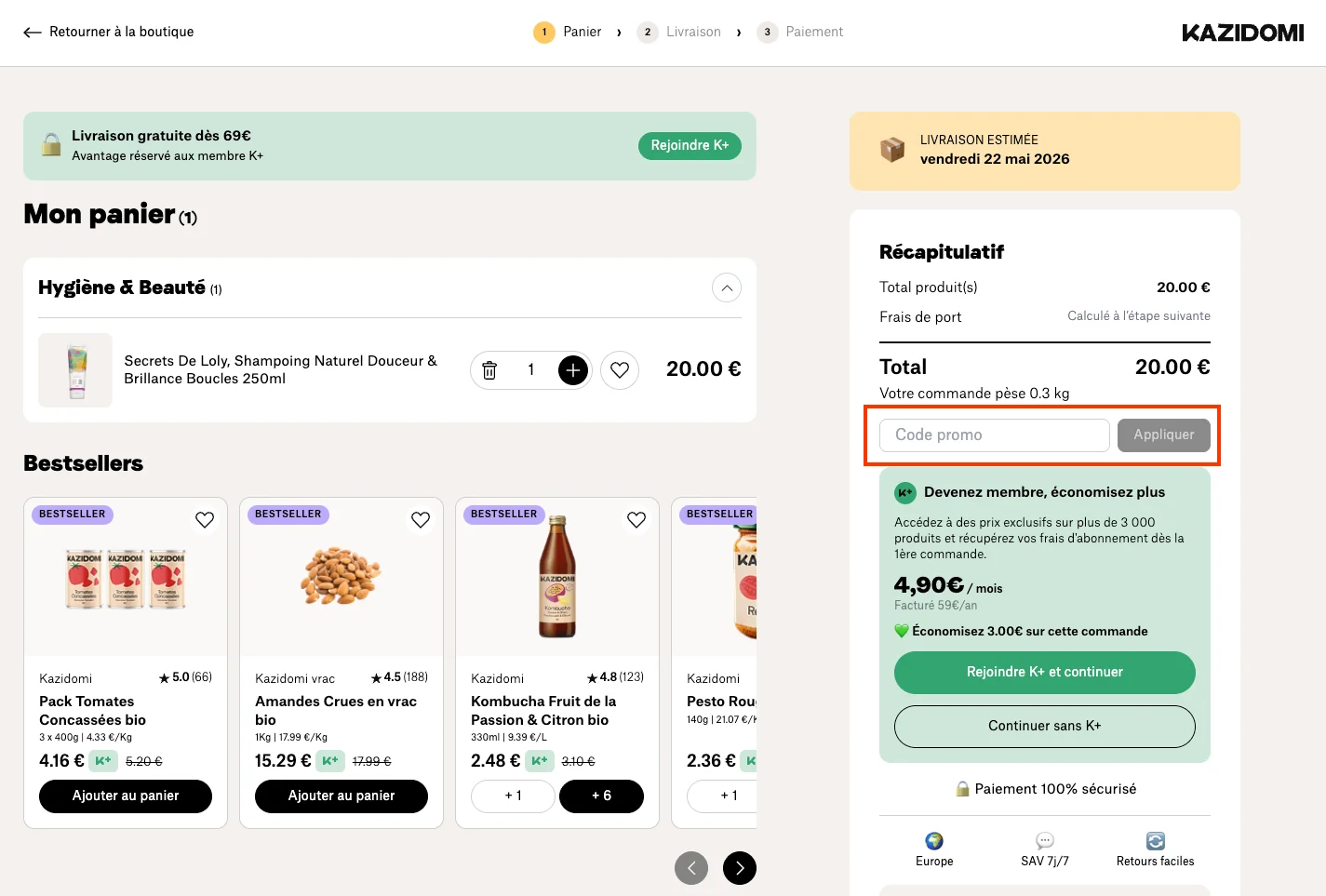
Task: Open Amandes Crues en vrac bio title
Action: tap(336, 711)
